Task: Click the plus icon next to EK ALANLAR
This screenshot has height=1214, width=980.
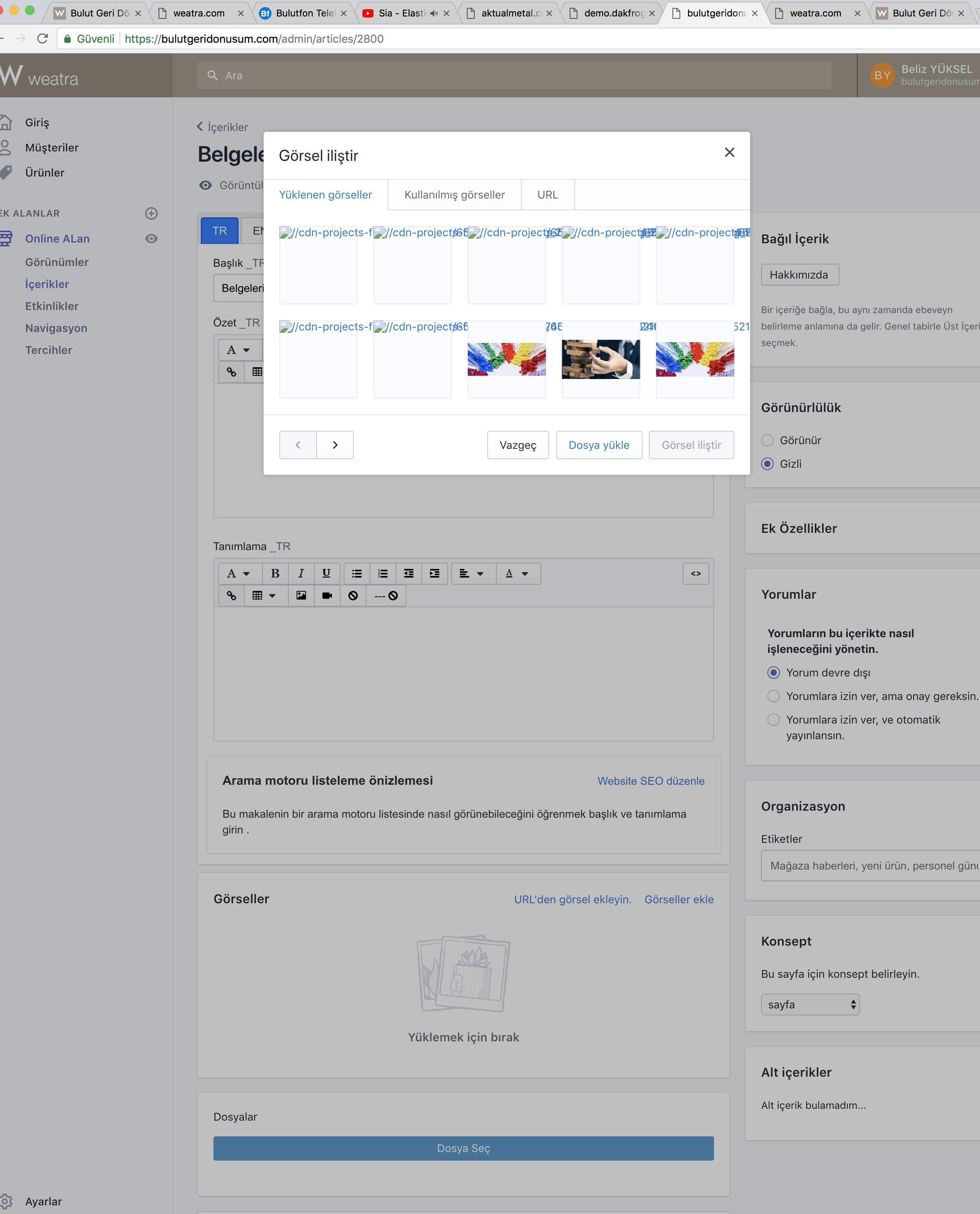Action: pos(151,213)
